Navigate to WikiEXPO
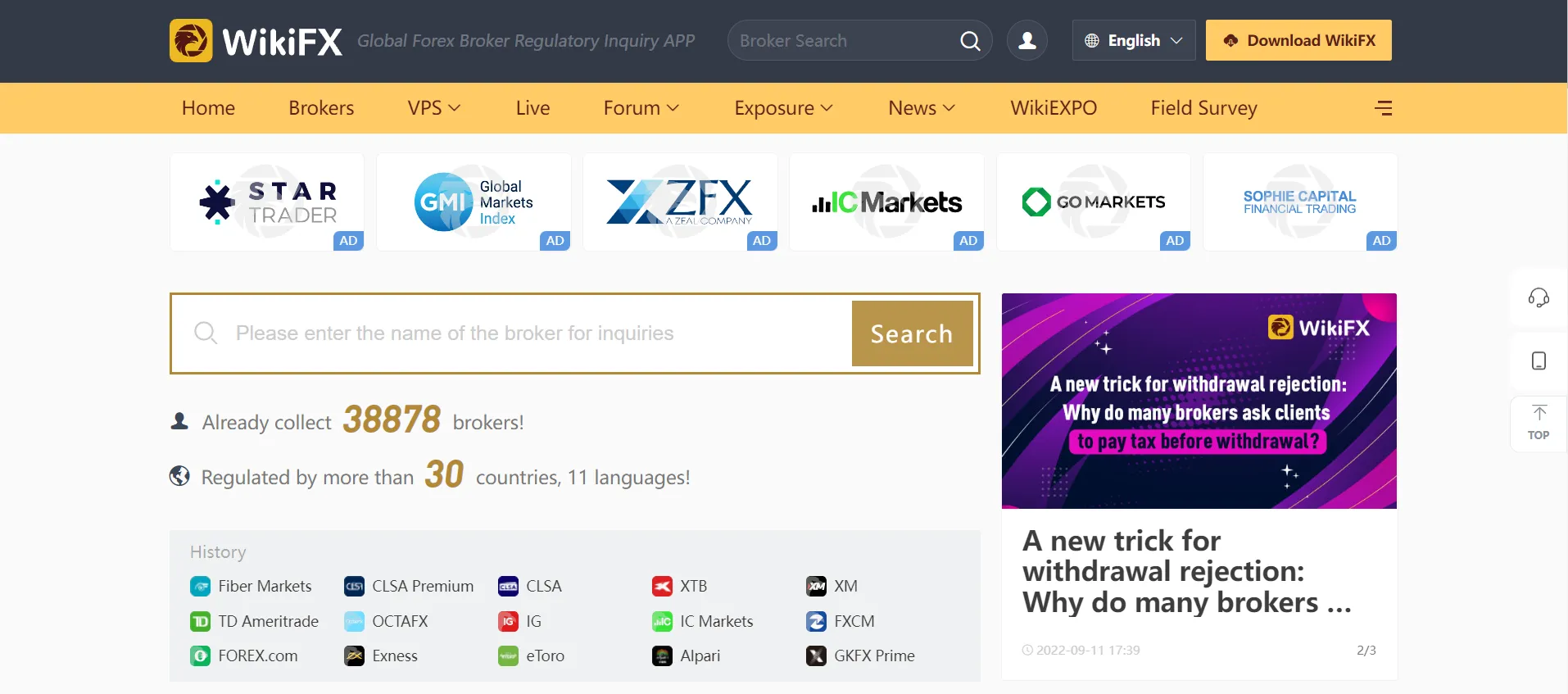This screenshot has width=1568, height=694. [1054, 108]
